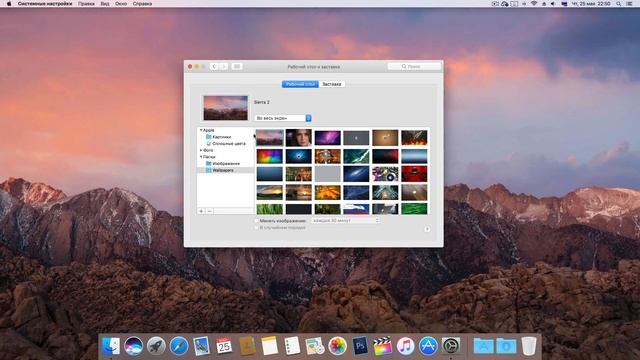Open iTunes music note icon
Image resolution: width=640 pixels, height=360 pixels.
(x=405, y=346)
